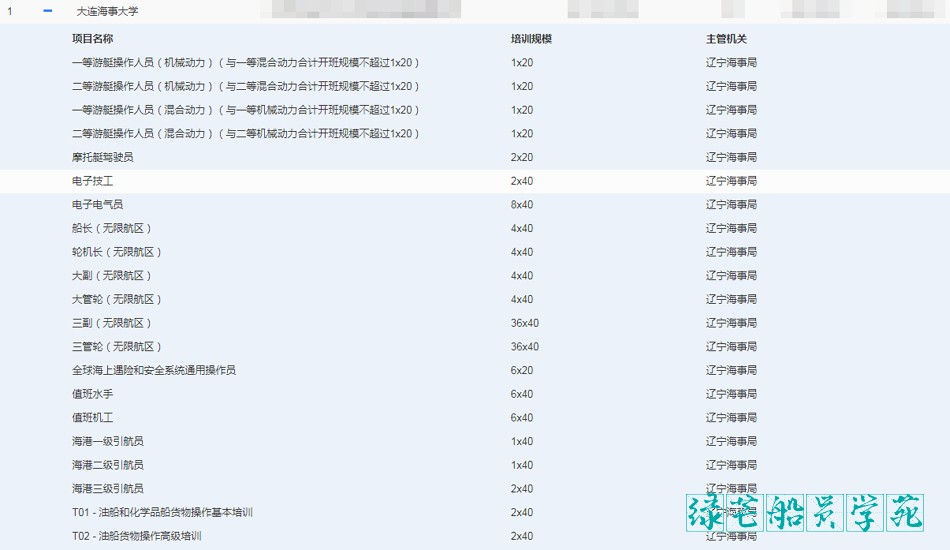Click the 4x40 scale for 船长
950x550 pixels.
[522, 228]
